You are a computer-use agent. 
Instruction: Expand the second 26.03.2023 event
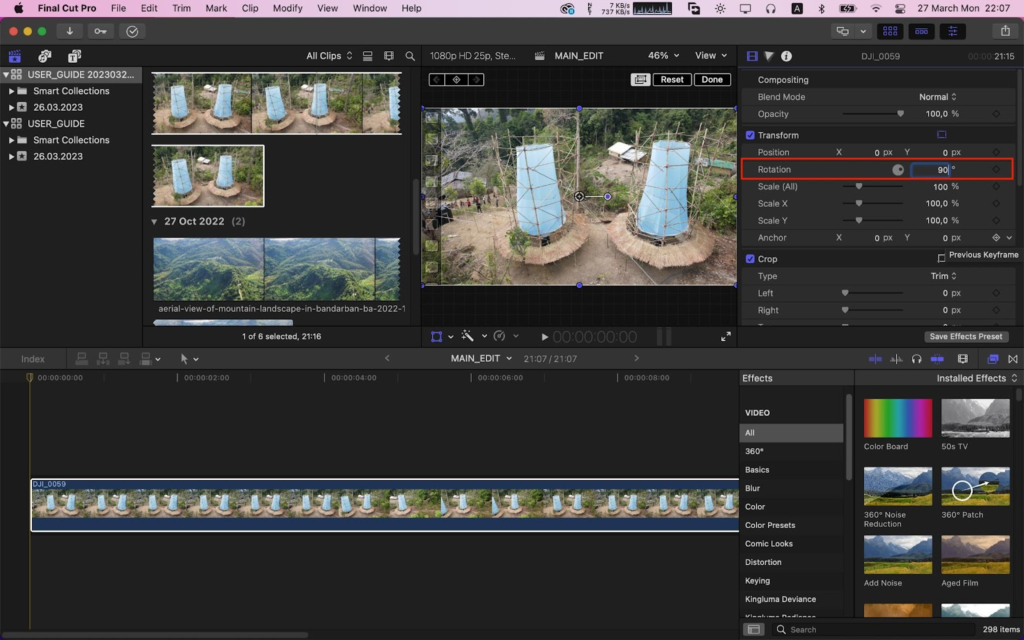[11, 156]
